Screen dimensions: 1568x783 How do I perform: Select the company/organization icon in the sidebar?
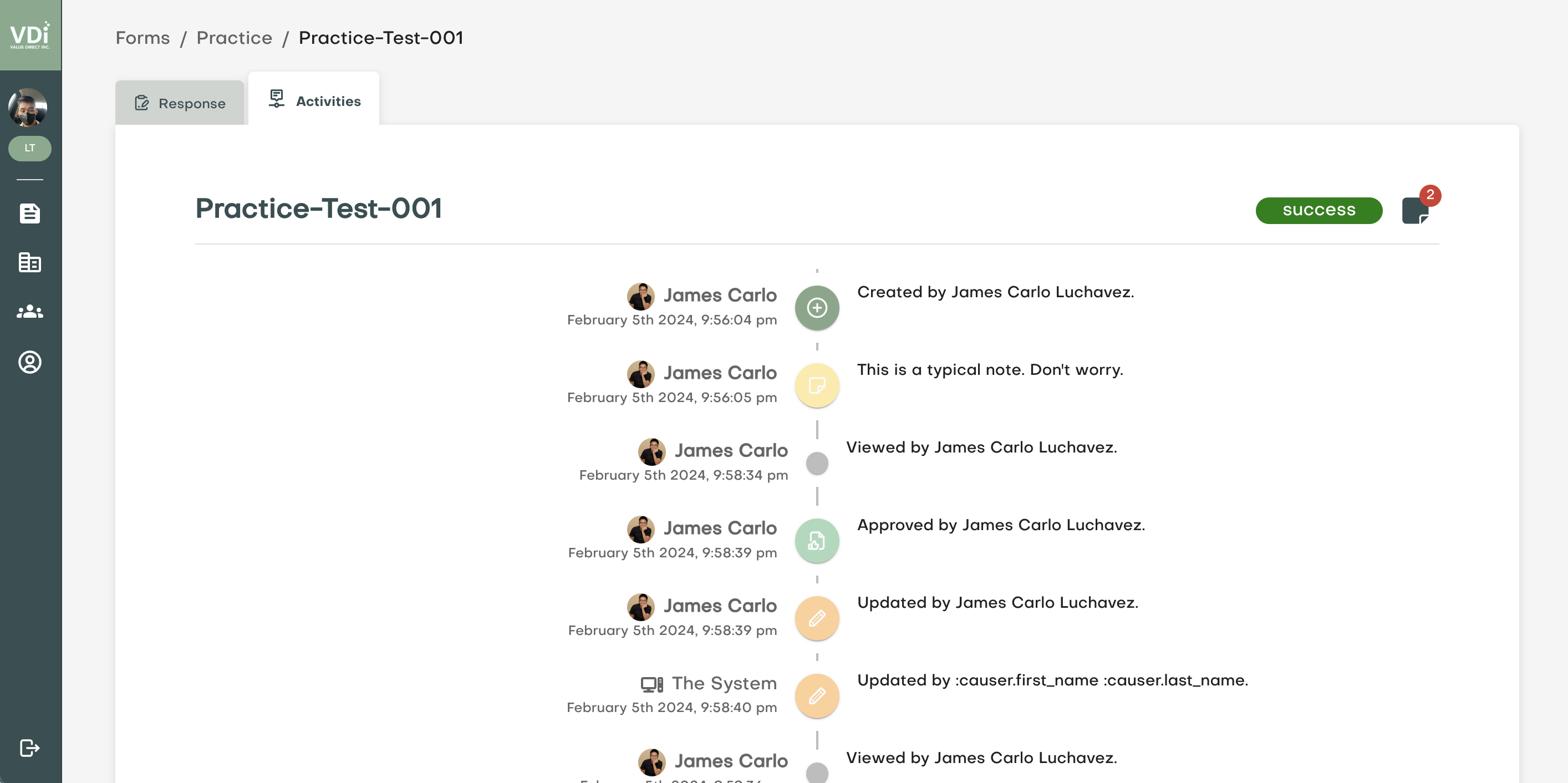(30, 263)
